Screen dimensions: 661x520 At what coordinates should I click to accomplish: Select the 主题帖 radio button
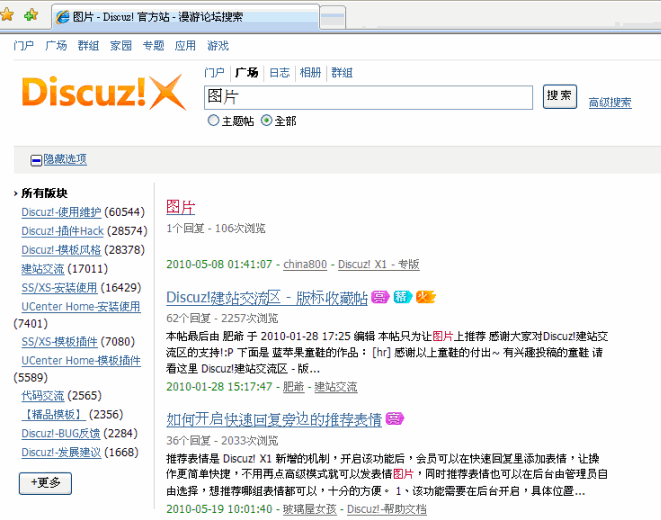point(213,121)
